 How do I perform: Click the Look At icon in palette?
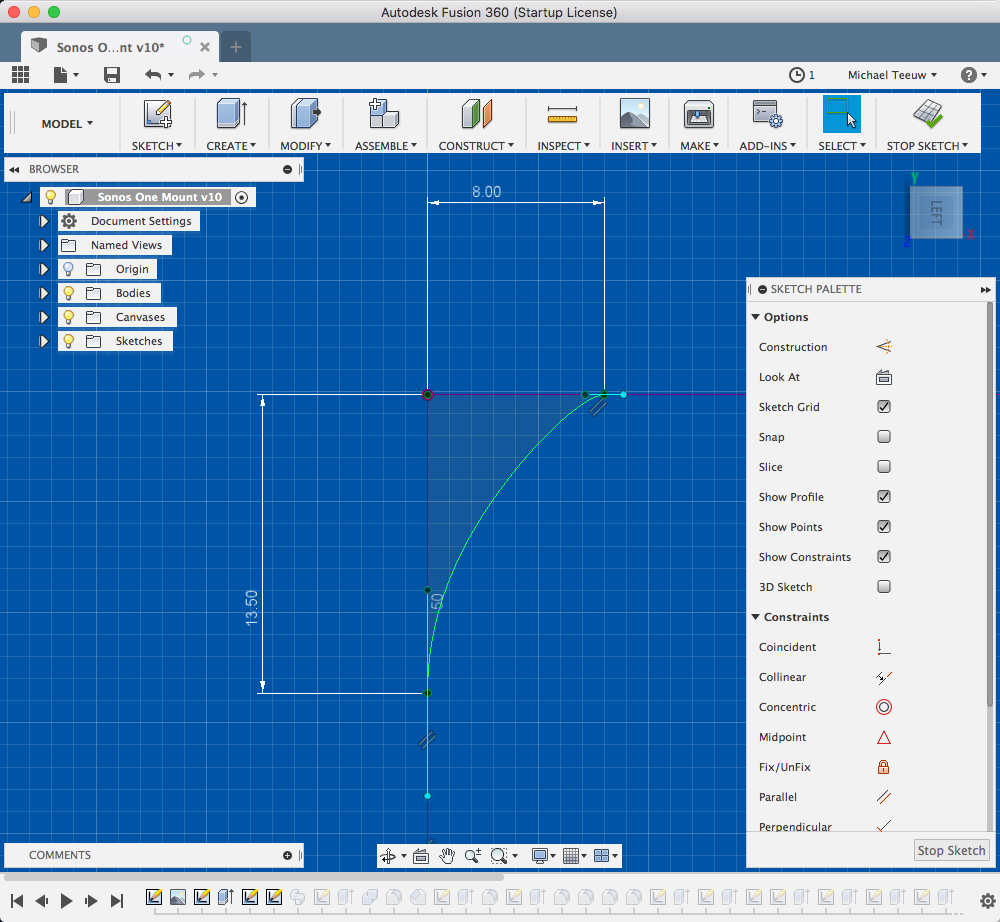[x=883, y=377]
